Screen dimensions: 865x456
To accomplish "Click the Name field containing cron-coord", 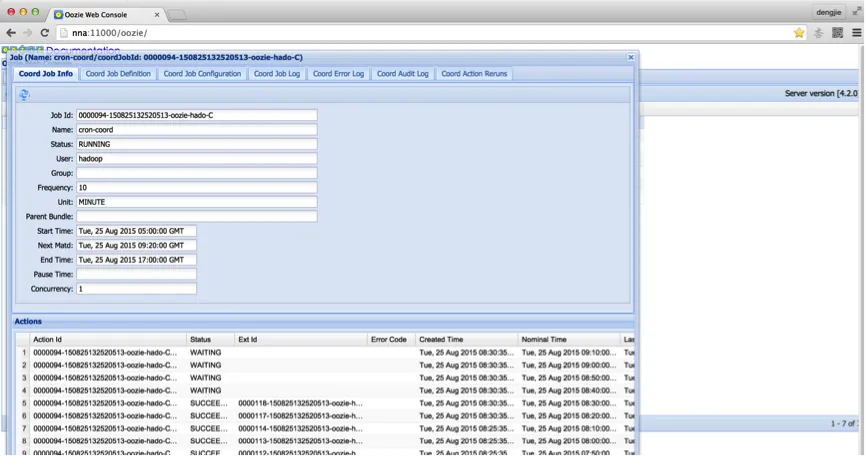I will 197,130.
